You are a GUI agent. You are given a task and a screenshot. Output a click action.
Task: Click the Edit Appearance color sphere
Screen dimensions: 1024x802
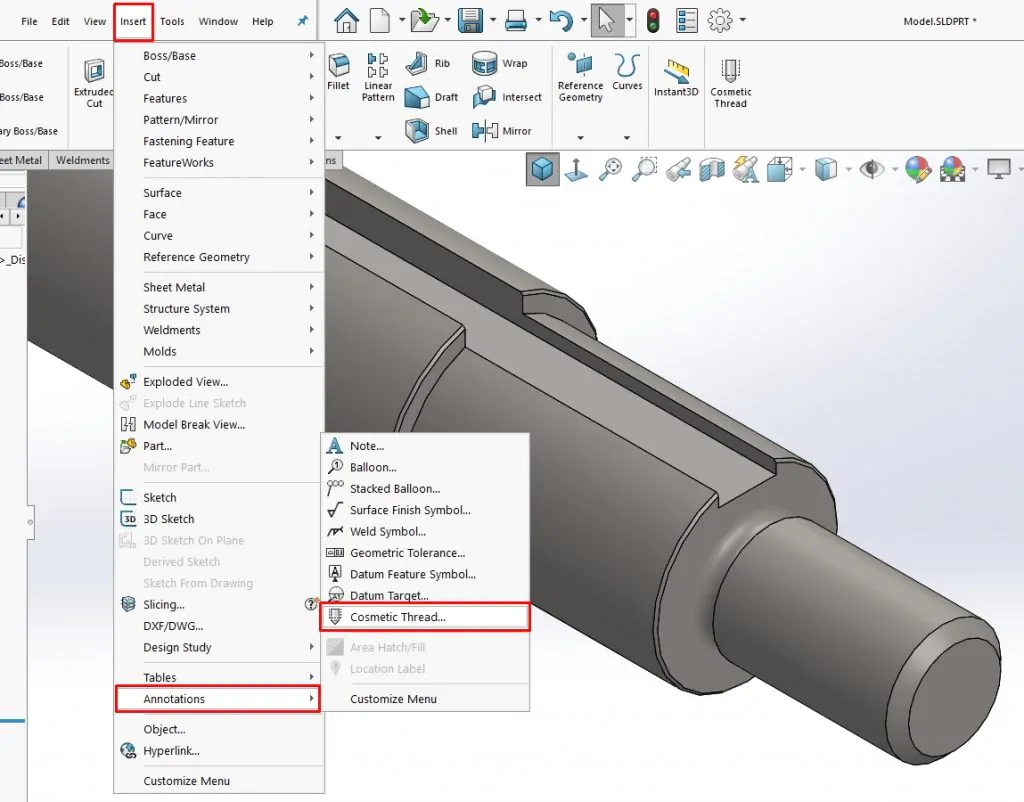click(x=918, y=169)
